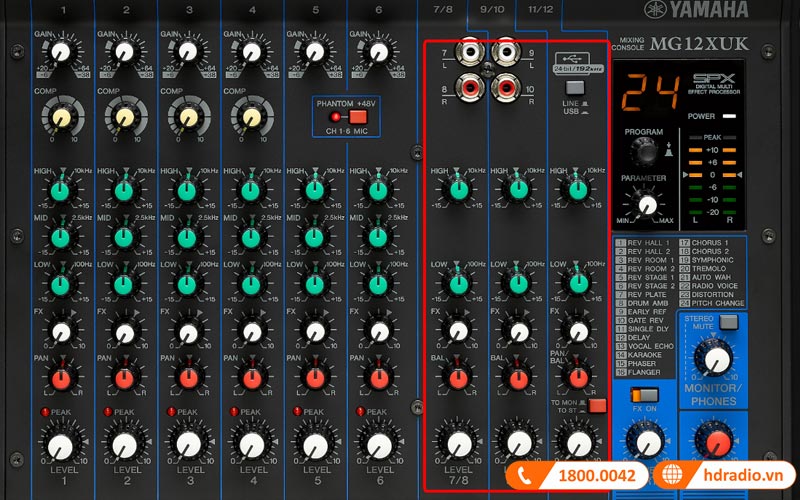This screenshot has width=800, height=500.
Task: Click channel 11/12 HIGH EQ knob
Action: [578, 190]
